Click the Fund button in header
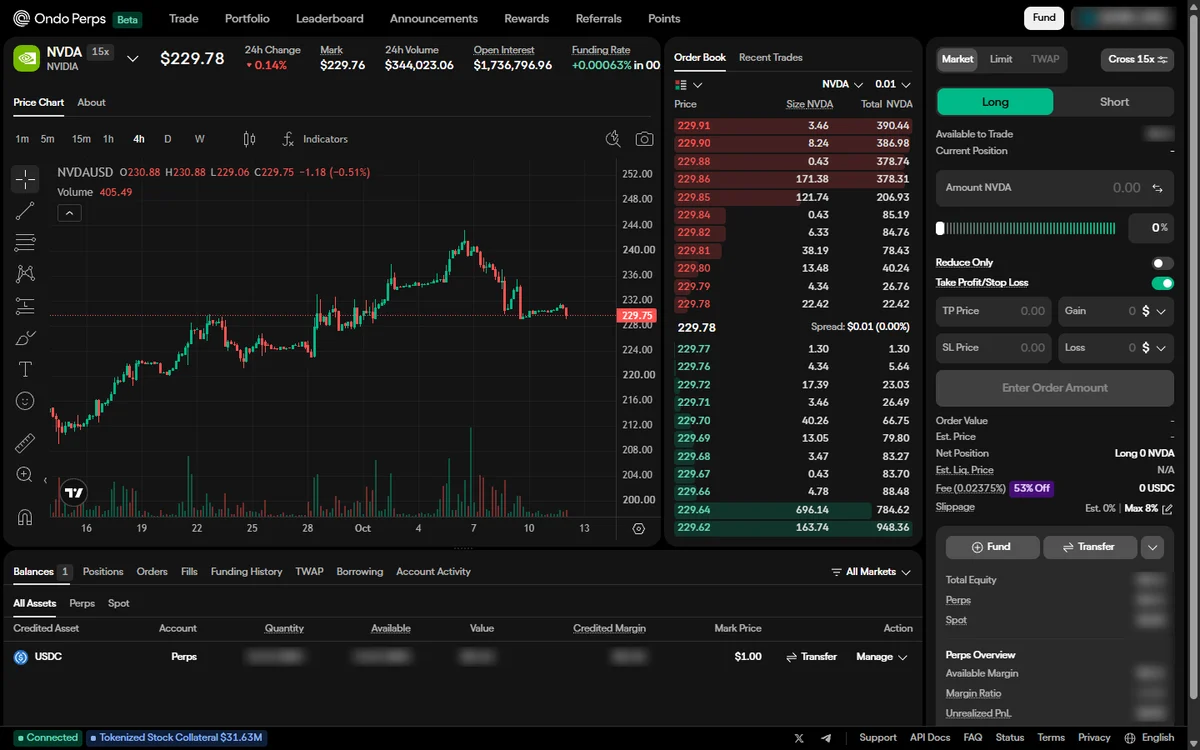The width and height of the screenshot is (1200, 750). pos(1044,18)
